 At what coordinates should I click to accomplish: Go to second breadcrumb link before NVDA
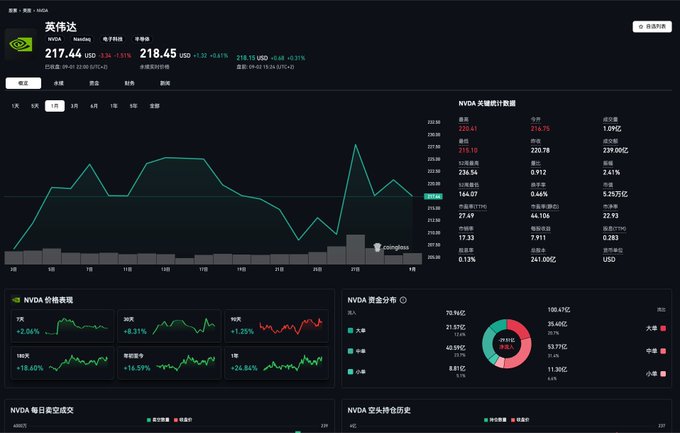(27, 10)
